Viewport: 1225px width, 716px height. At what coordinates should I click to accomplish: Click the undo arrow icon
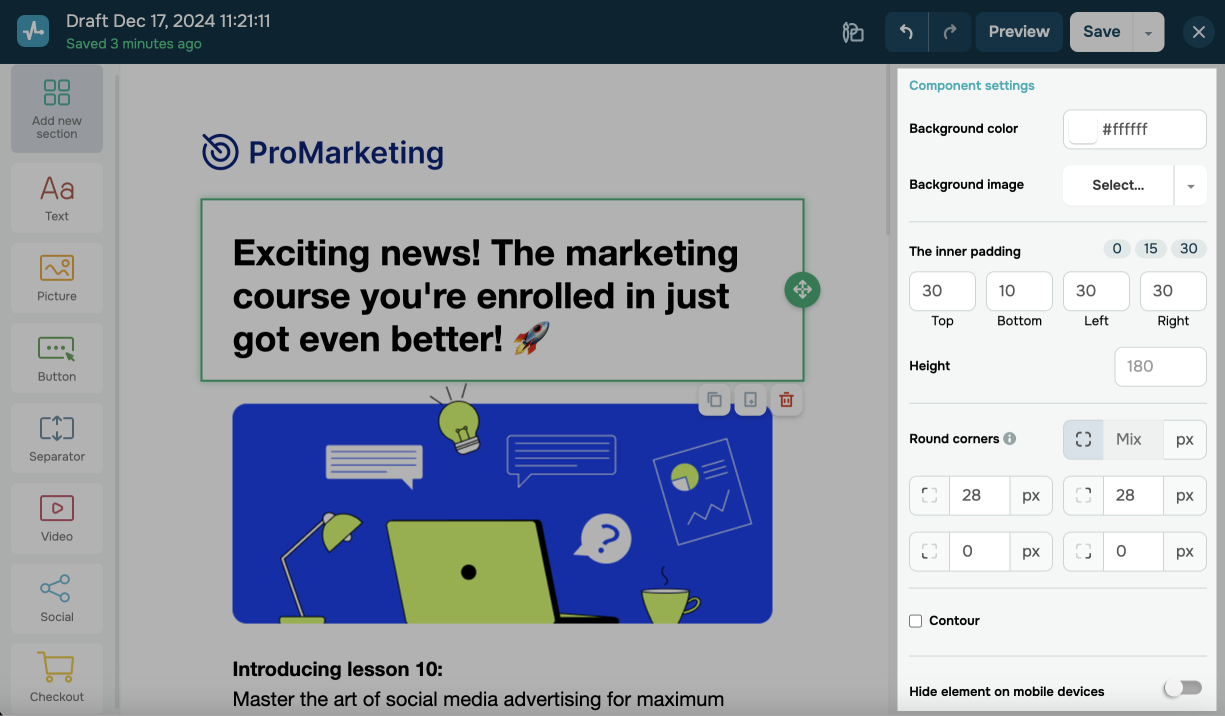coord(906,32)
